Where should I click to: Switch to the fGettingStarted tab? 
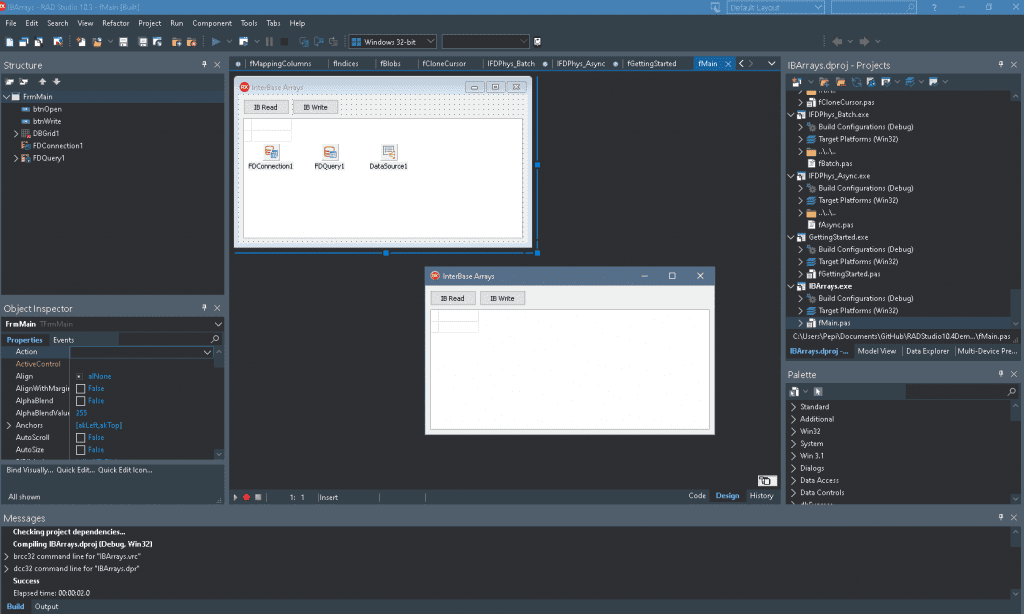click(x=651, y=63)
